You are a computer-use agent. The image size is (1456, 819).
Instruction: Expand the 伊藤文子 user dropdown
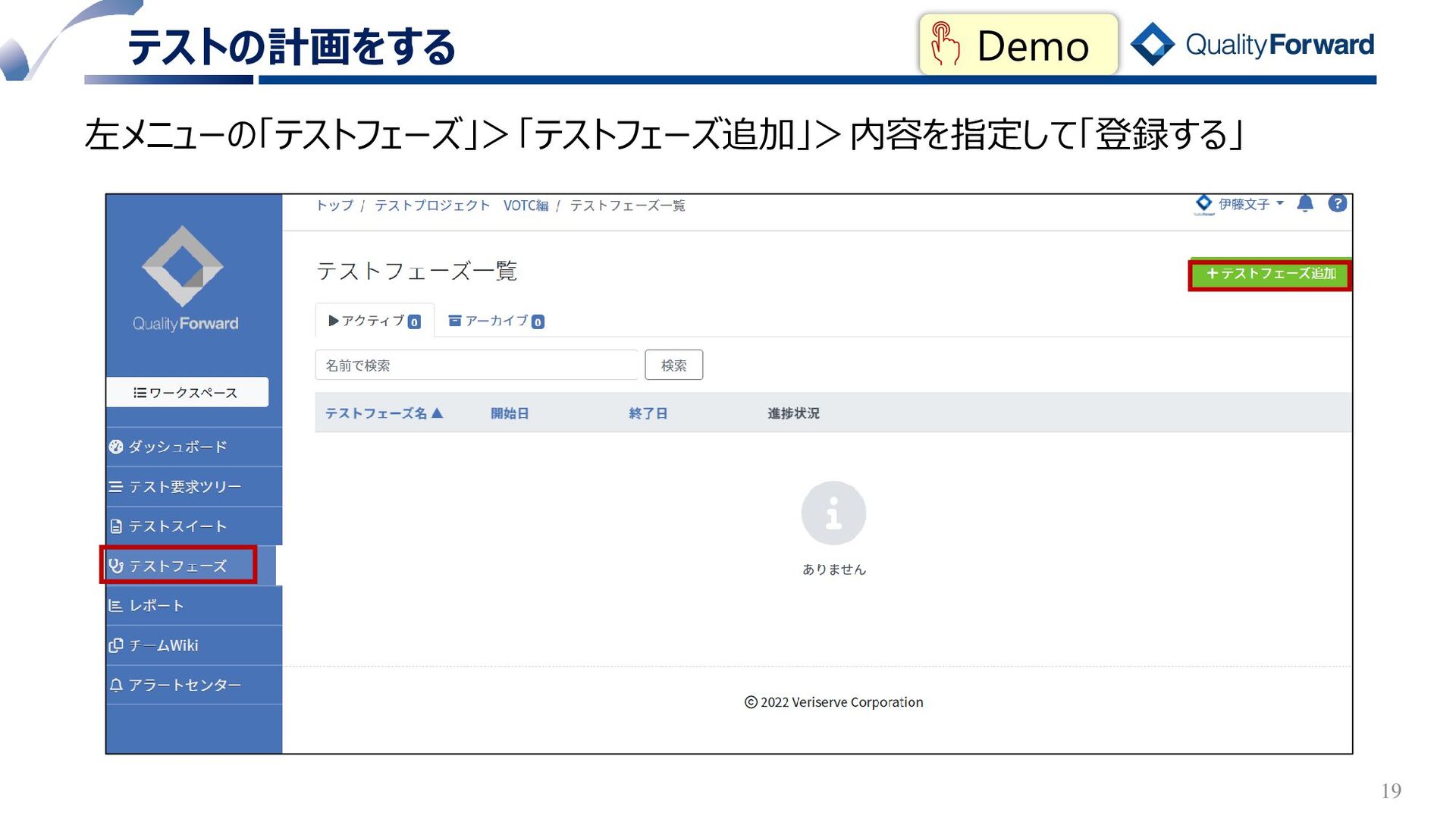tap(1249, 204)
